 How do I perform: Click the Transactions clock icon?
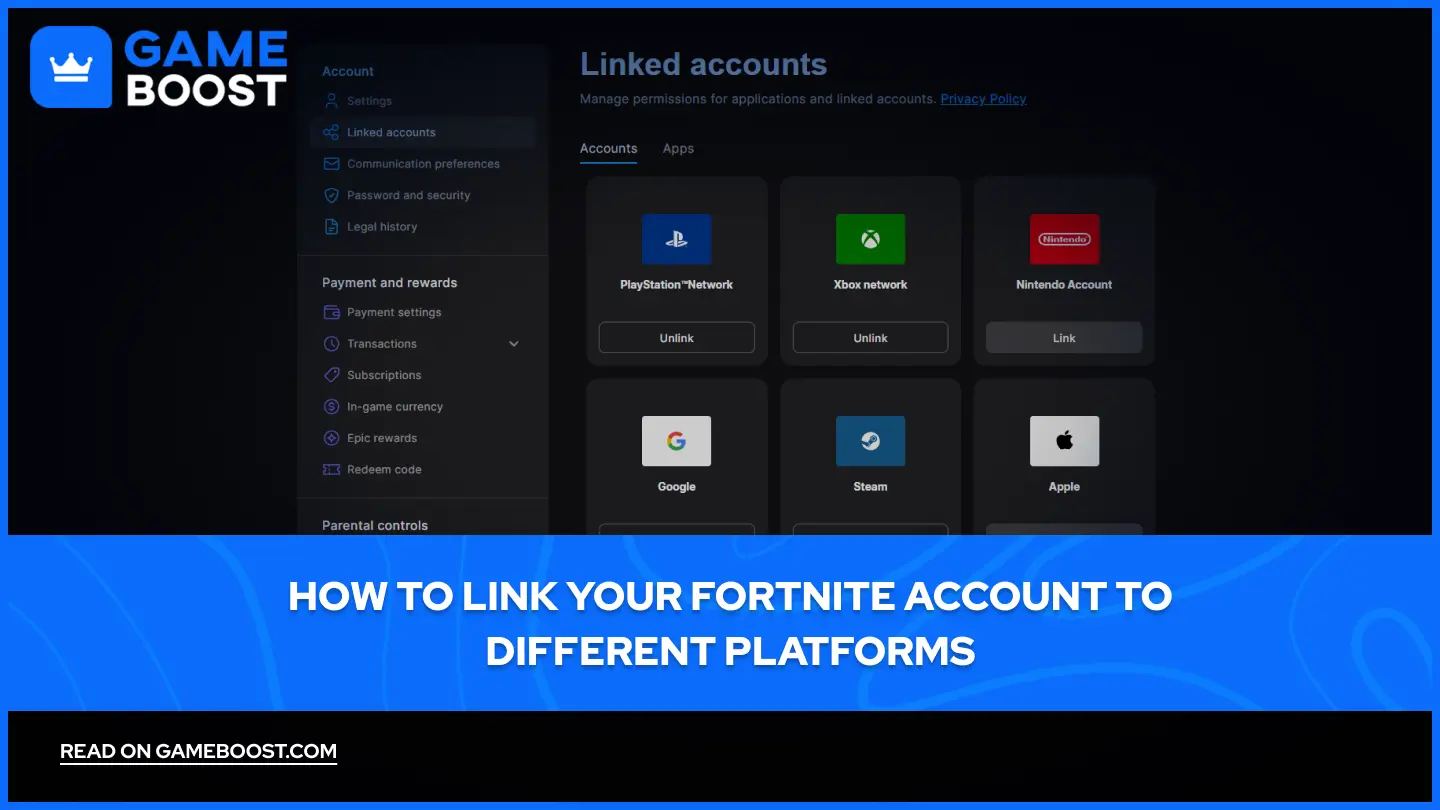pyautogui.click(x=331, y=344)
